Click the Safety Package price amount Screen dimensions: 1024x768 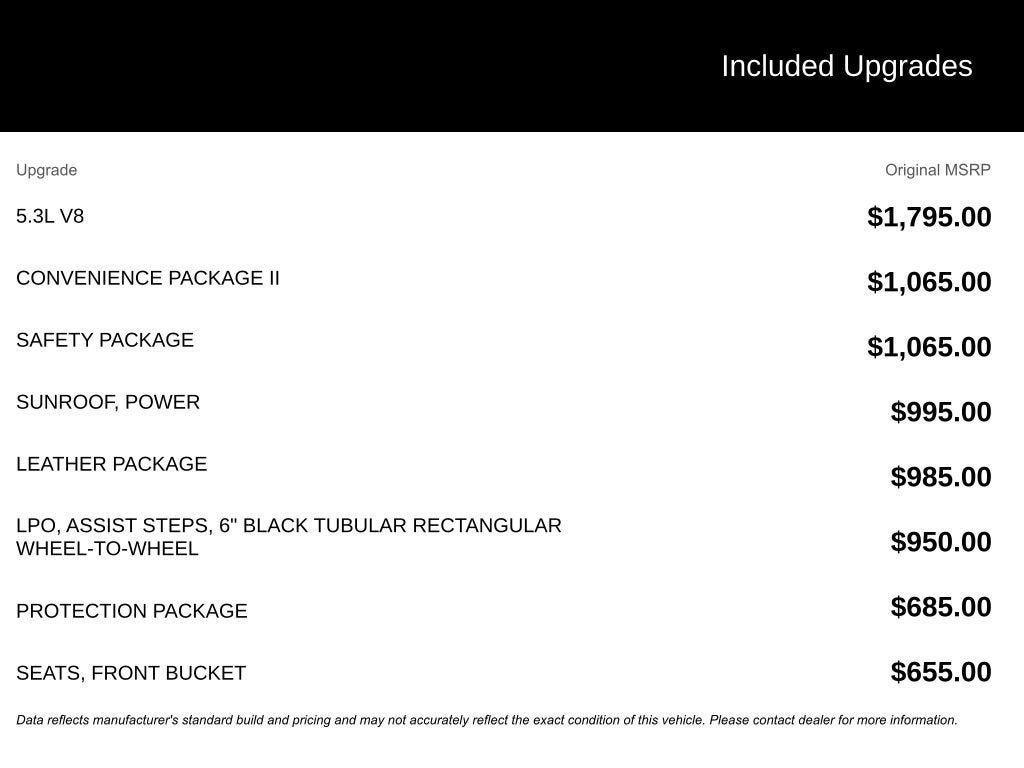pos(929,347)
